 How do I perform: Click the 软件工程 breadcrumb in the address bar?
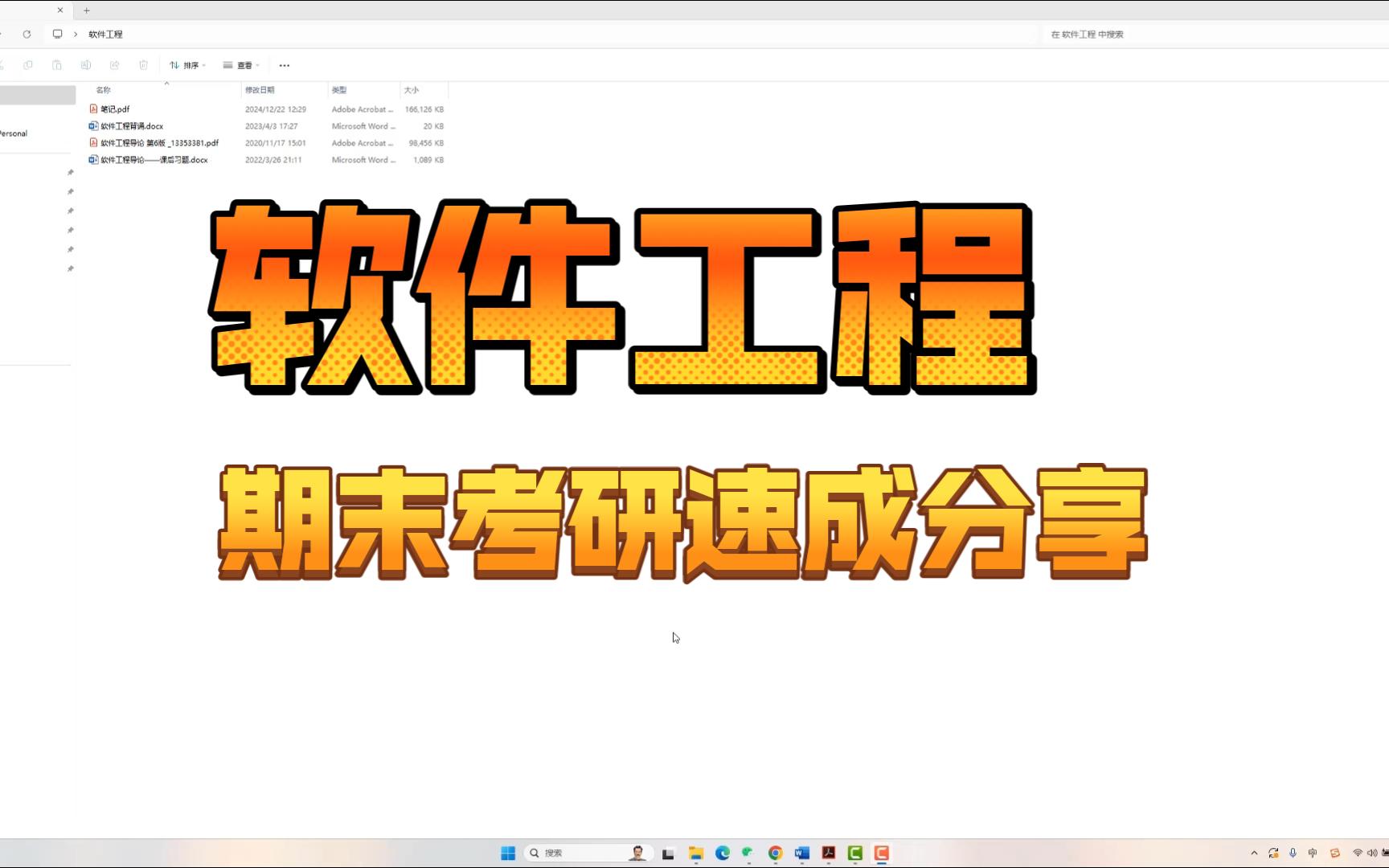click(x=105, y=35)
